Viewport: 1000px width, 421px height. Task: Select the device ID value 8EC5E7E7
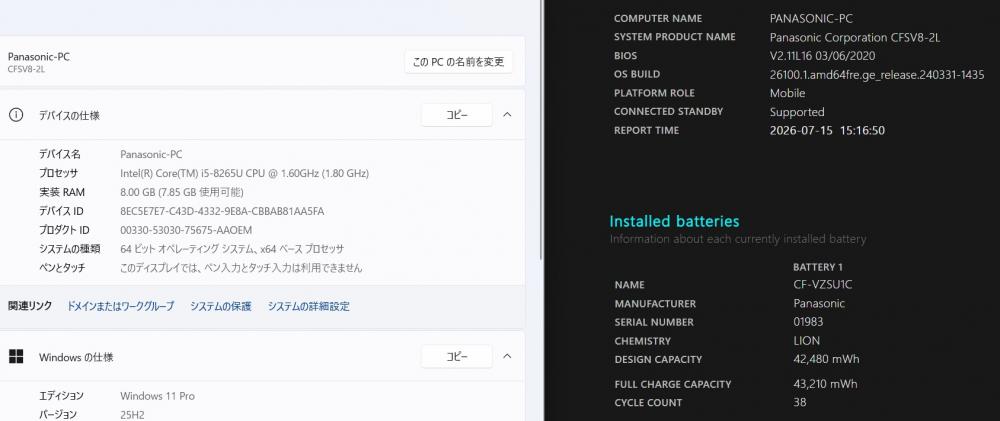[x=222, y=211]
